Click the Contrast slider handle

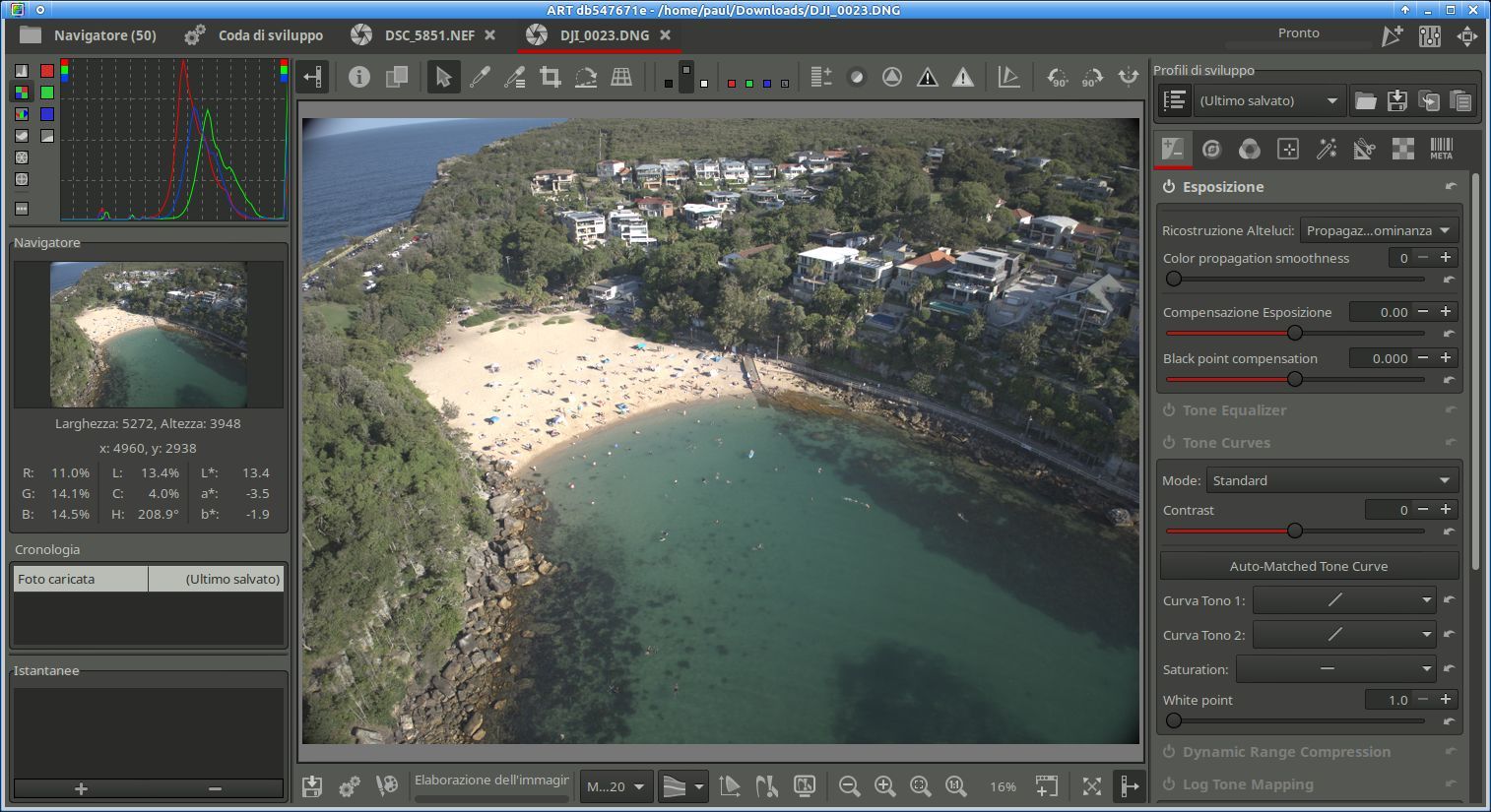click(1295, 531)
